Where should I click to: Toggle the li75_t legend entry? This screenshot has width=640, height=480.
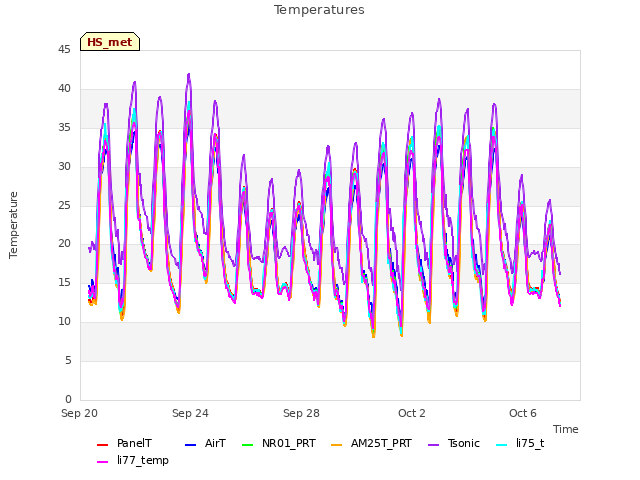click(x=520, y=444)
